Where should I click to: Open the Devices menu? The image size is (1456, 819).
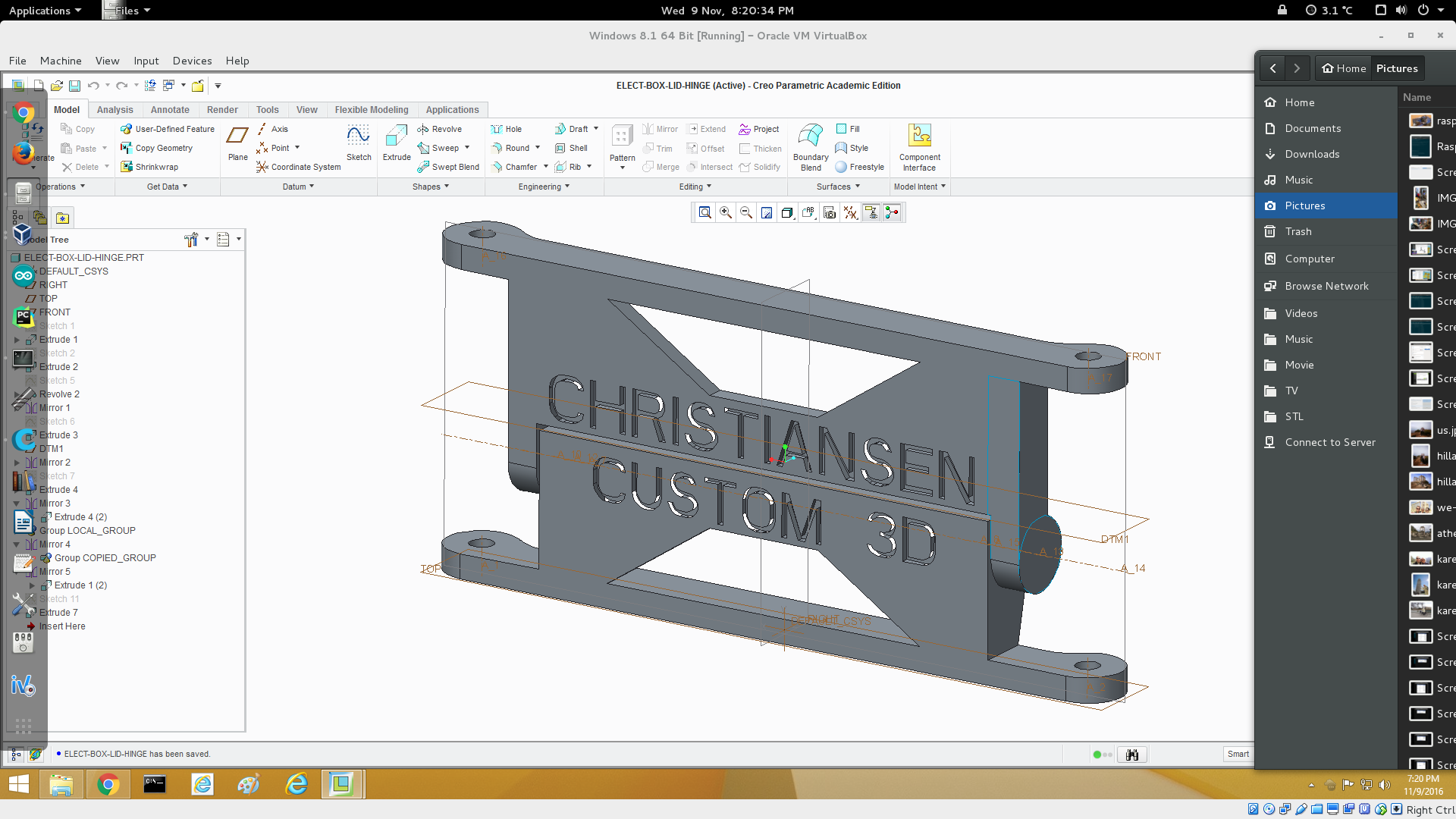pos(192,61)
